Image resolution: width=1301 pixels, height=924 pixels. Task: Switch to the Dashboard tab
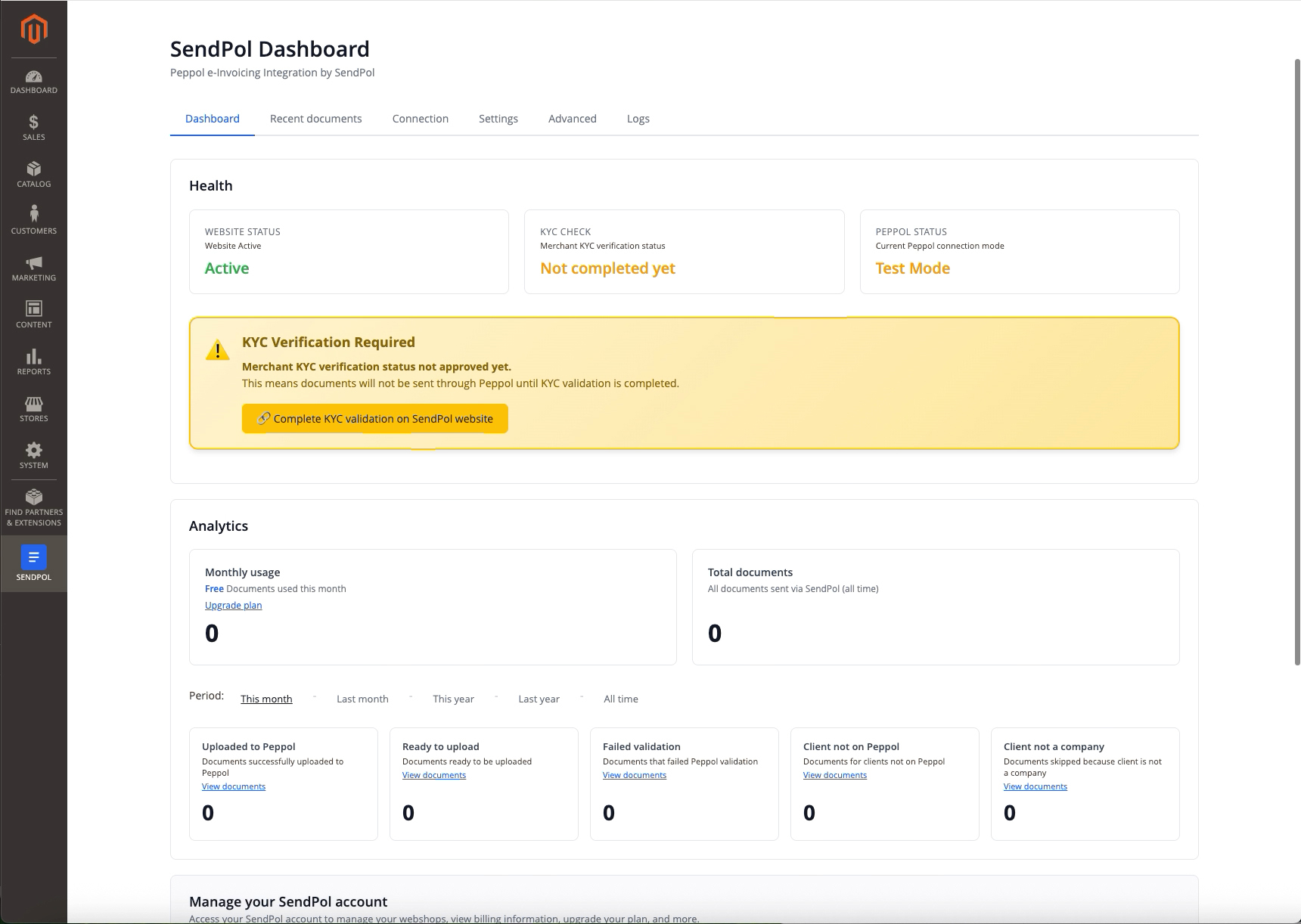[213, 119]
